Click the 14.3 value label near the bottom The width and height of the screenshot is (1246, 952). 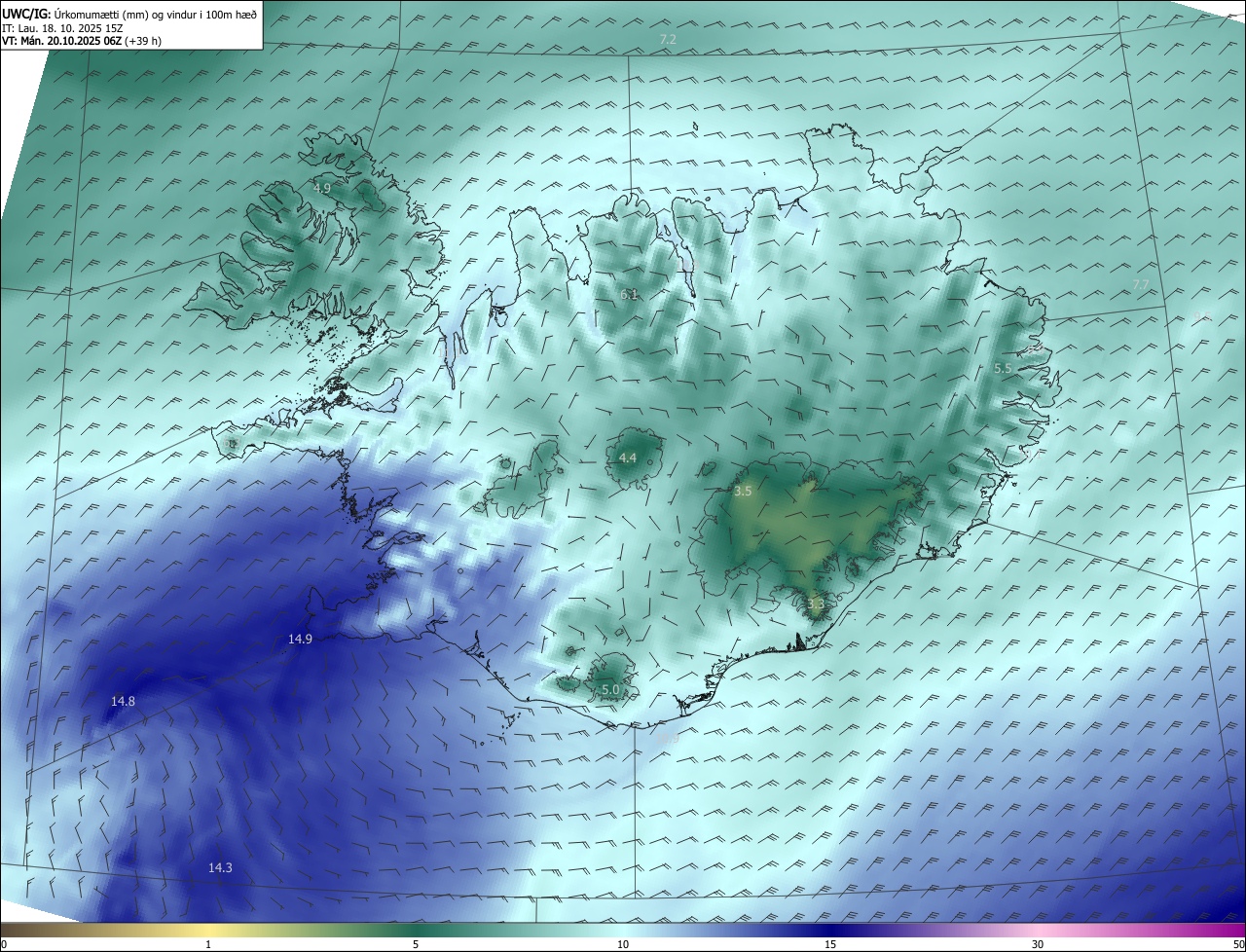[x=220, y=867]
